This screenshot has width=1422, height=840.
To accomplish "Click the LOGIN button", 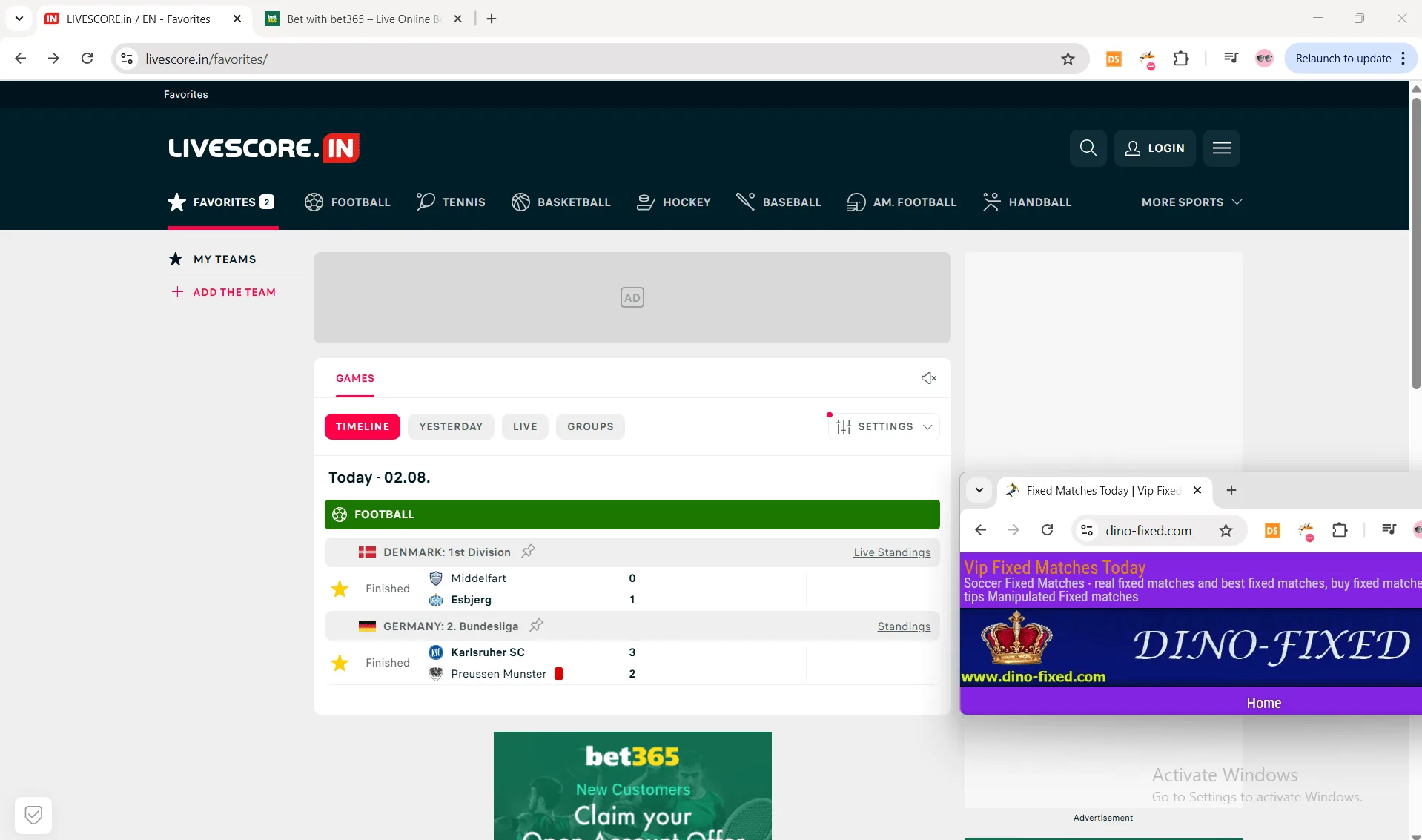I will tap(1156, 148).
